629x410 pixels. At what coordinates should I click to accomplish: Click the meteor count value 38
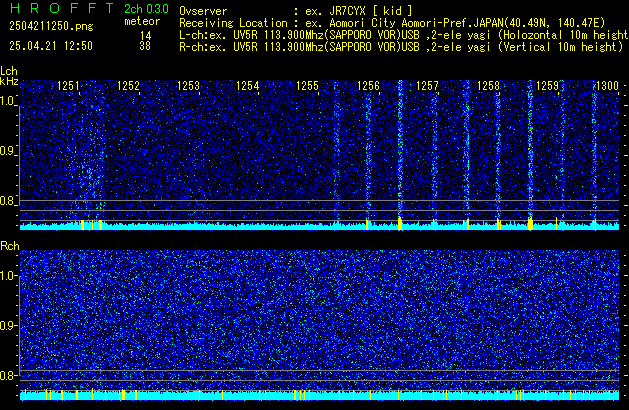pyautogui.click(x=145, y=46)
